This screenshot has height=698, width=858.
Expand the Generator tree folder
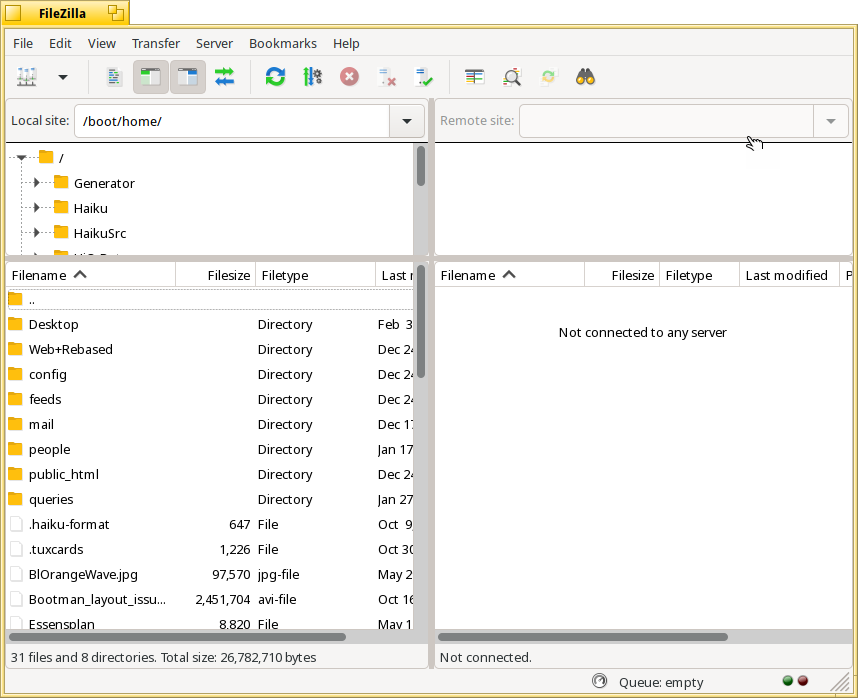click(36, 183)
